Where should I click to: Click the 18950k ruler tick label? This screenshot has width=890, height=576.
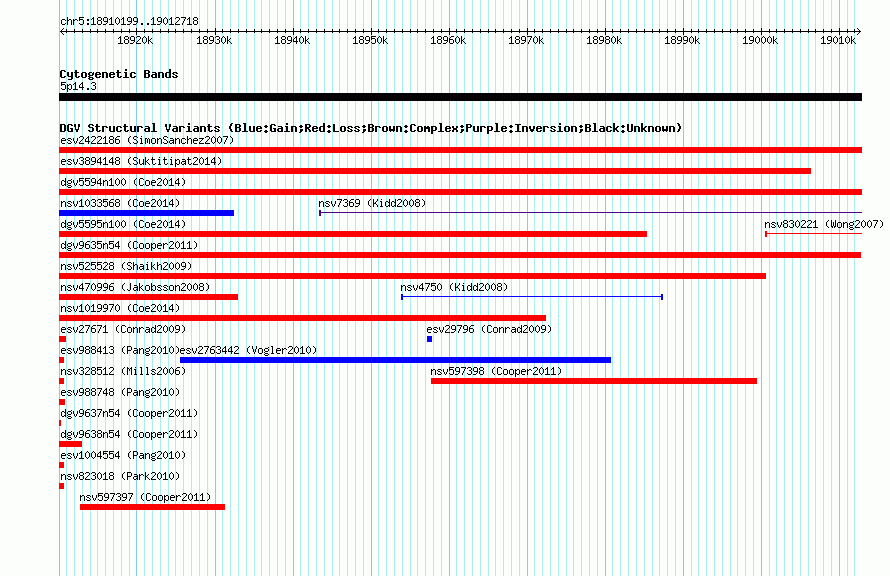click(x=370, y=40)
